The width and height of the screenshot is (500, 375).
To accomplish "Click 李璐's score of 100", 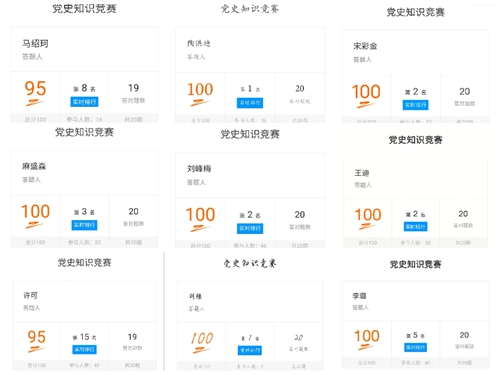I will (367, 336).
